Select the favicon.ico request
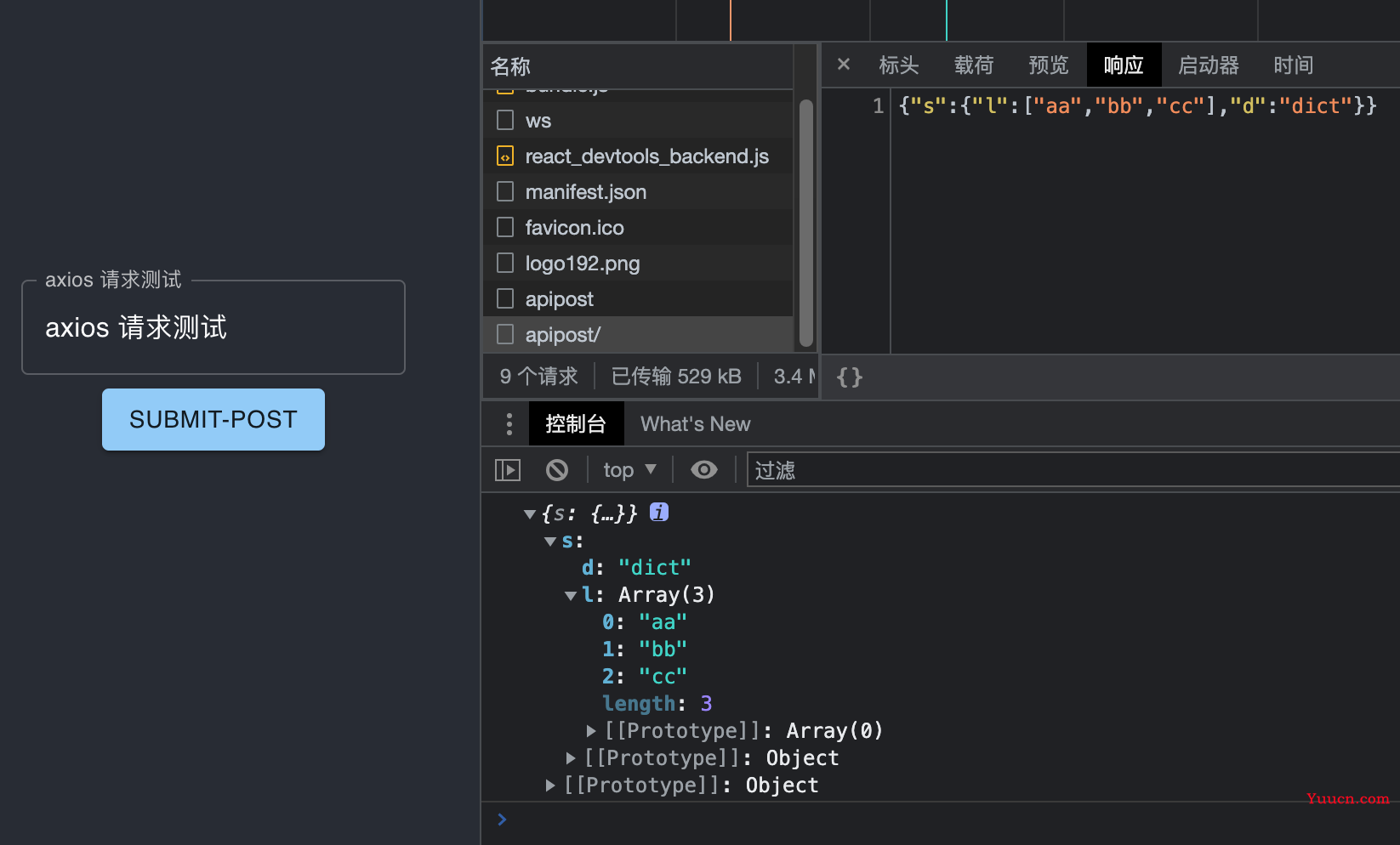 [x=638, y=228]
